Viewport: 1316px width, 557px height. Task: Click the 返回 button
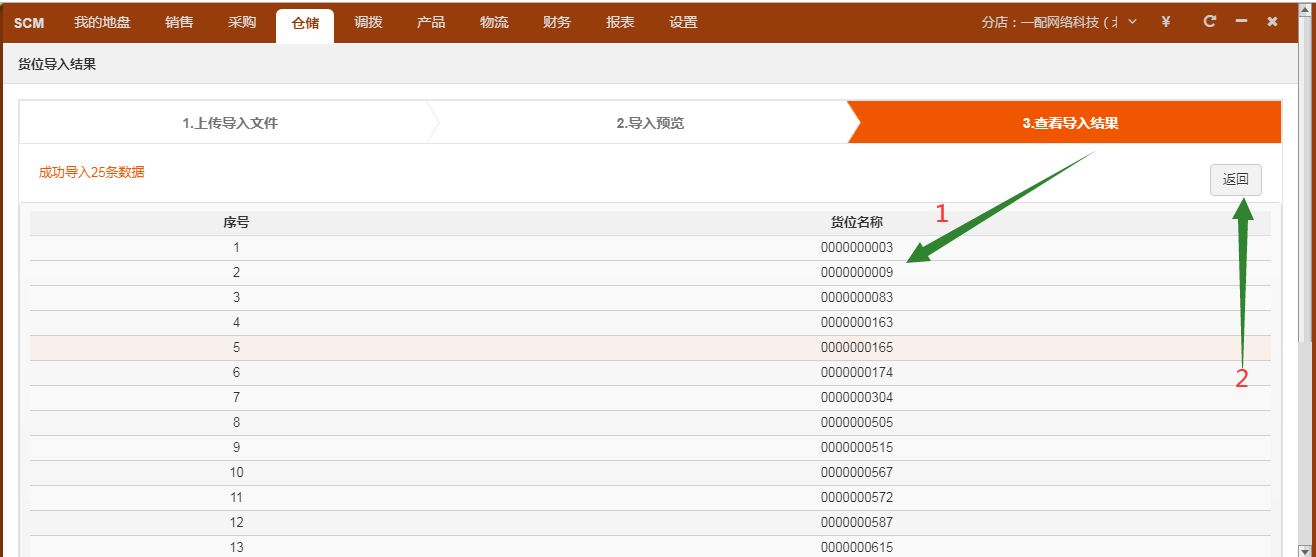pyautogui.click(x=1235, y=180)
